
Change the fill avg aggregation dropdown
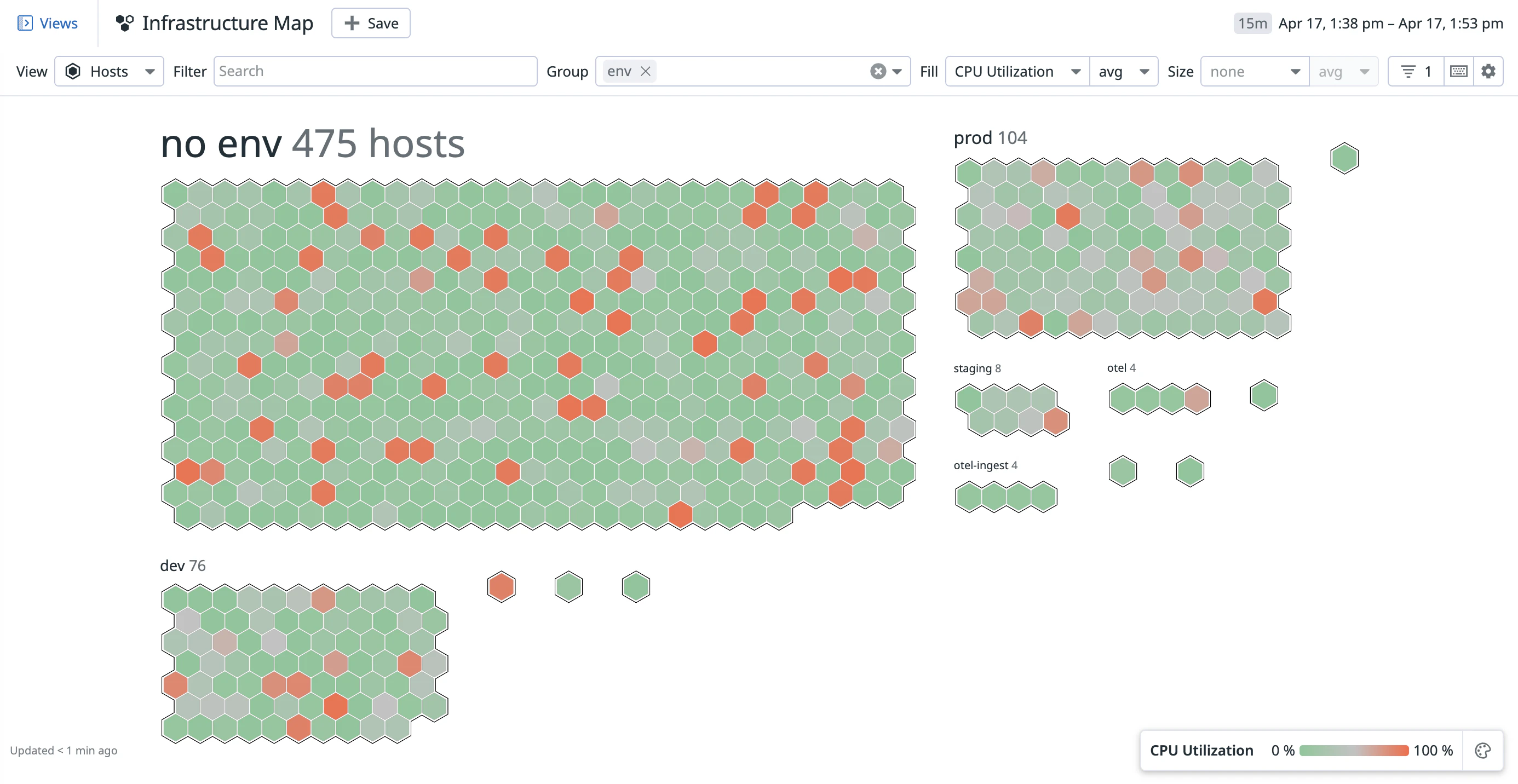tap(1124, 71)
